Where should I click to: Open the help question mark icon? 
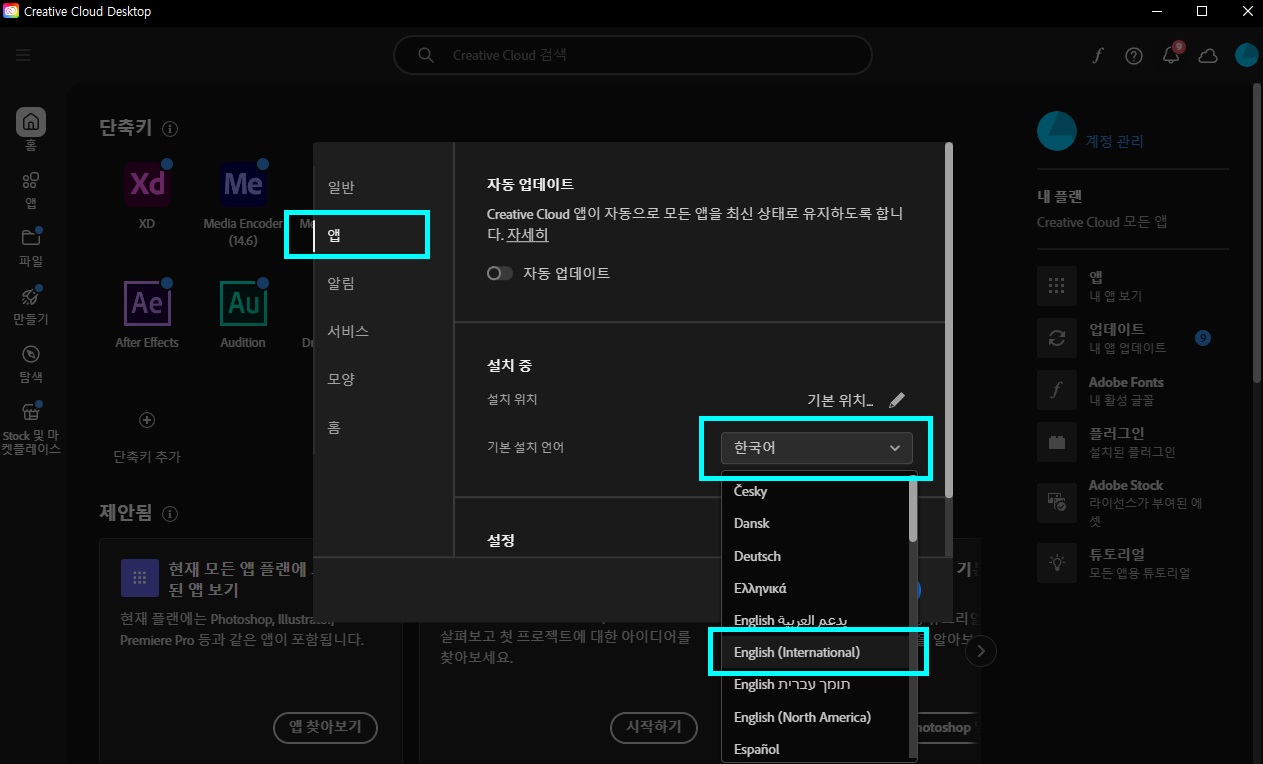pos(1133,55)
